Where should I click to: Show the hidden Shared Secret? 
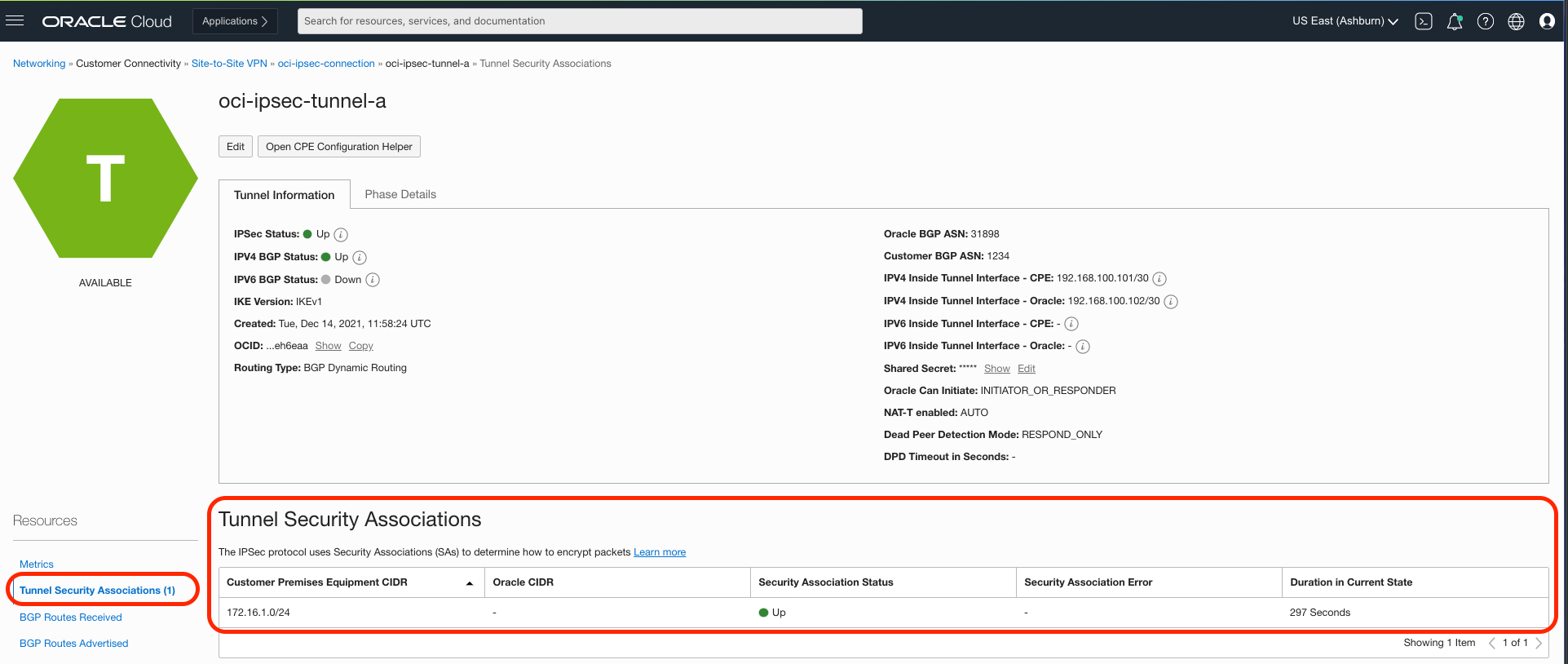pos(996,369)
